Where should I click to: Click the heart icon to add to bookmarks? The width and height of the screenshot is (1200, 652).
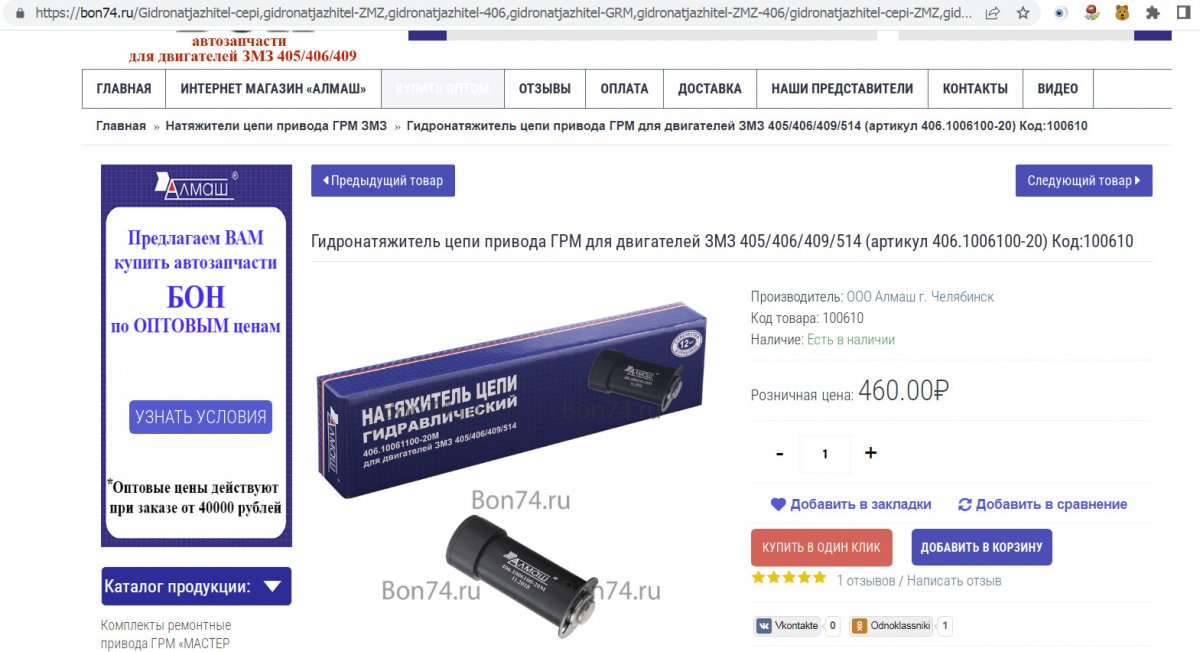(x=778, y=504)
